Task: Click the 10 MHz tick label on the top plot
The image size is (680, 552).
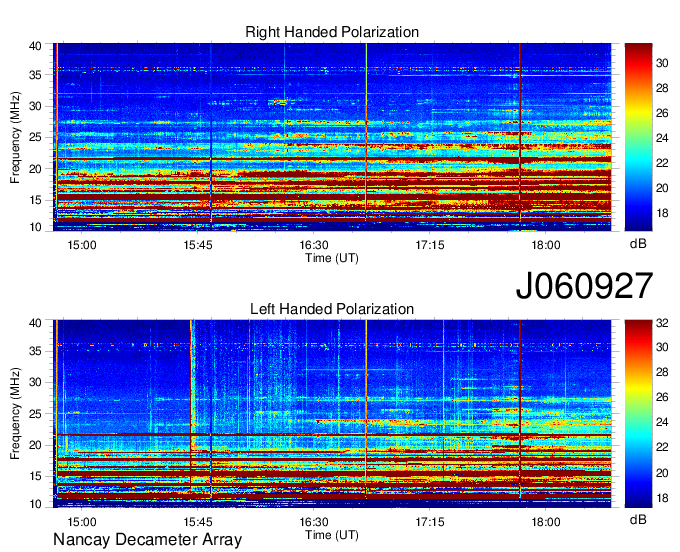Action: [35, 227]
